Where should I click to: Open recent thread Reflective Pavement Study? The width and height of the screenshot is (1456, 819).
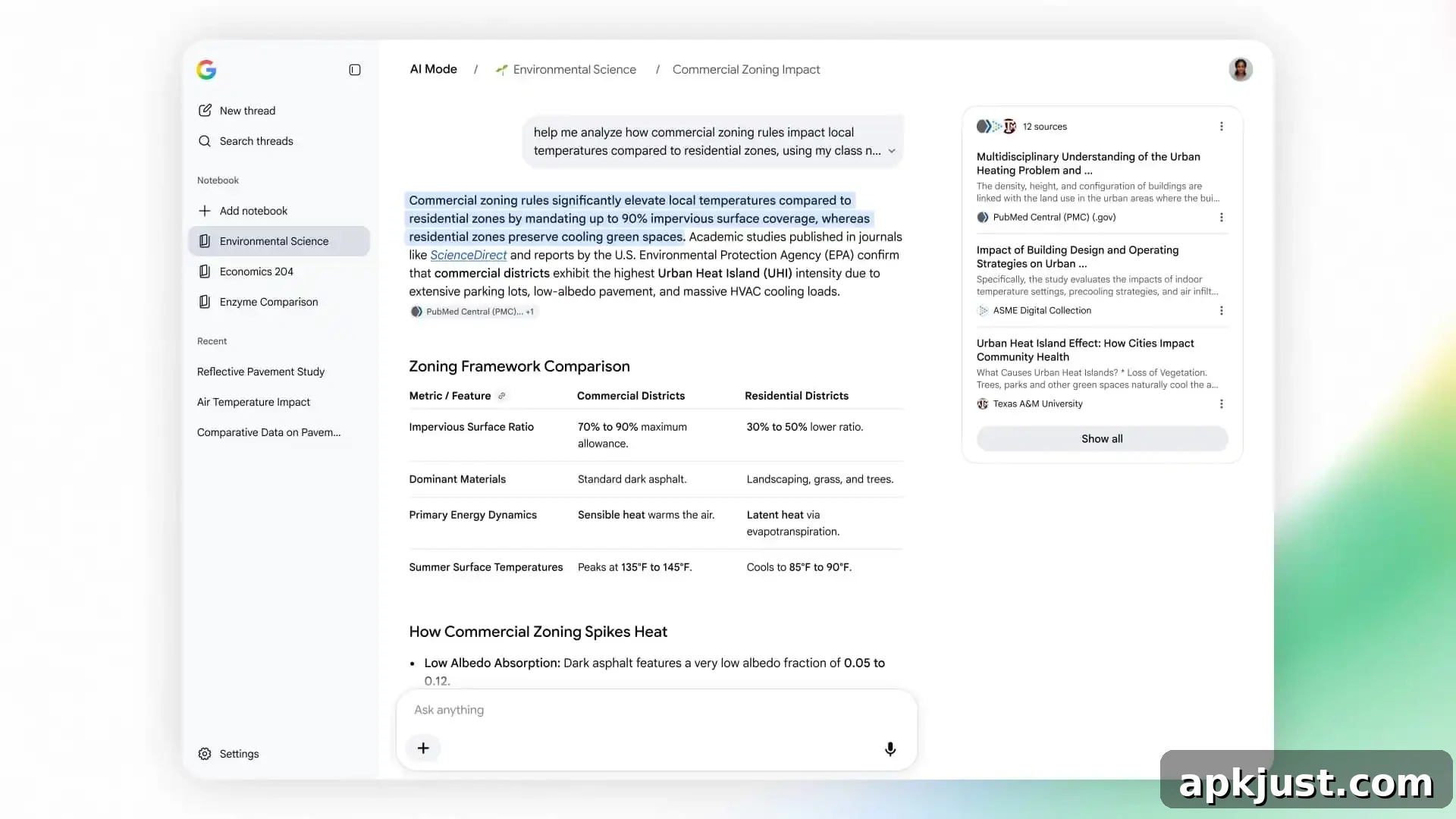pyautogui.click(x=261, y=372)
